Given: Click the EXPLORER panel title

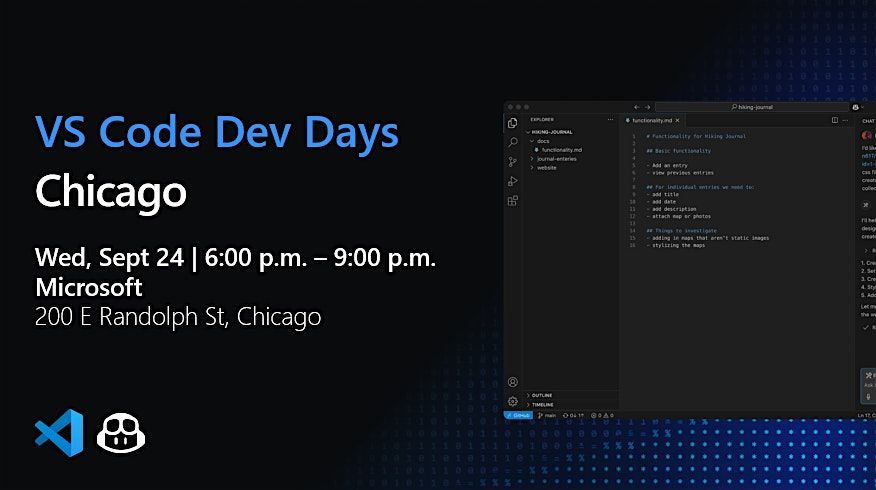Looking at the screenshot, I should click(x=542, y=120).
